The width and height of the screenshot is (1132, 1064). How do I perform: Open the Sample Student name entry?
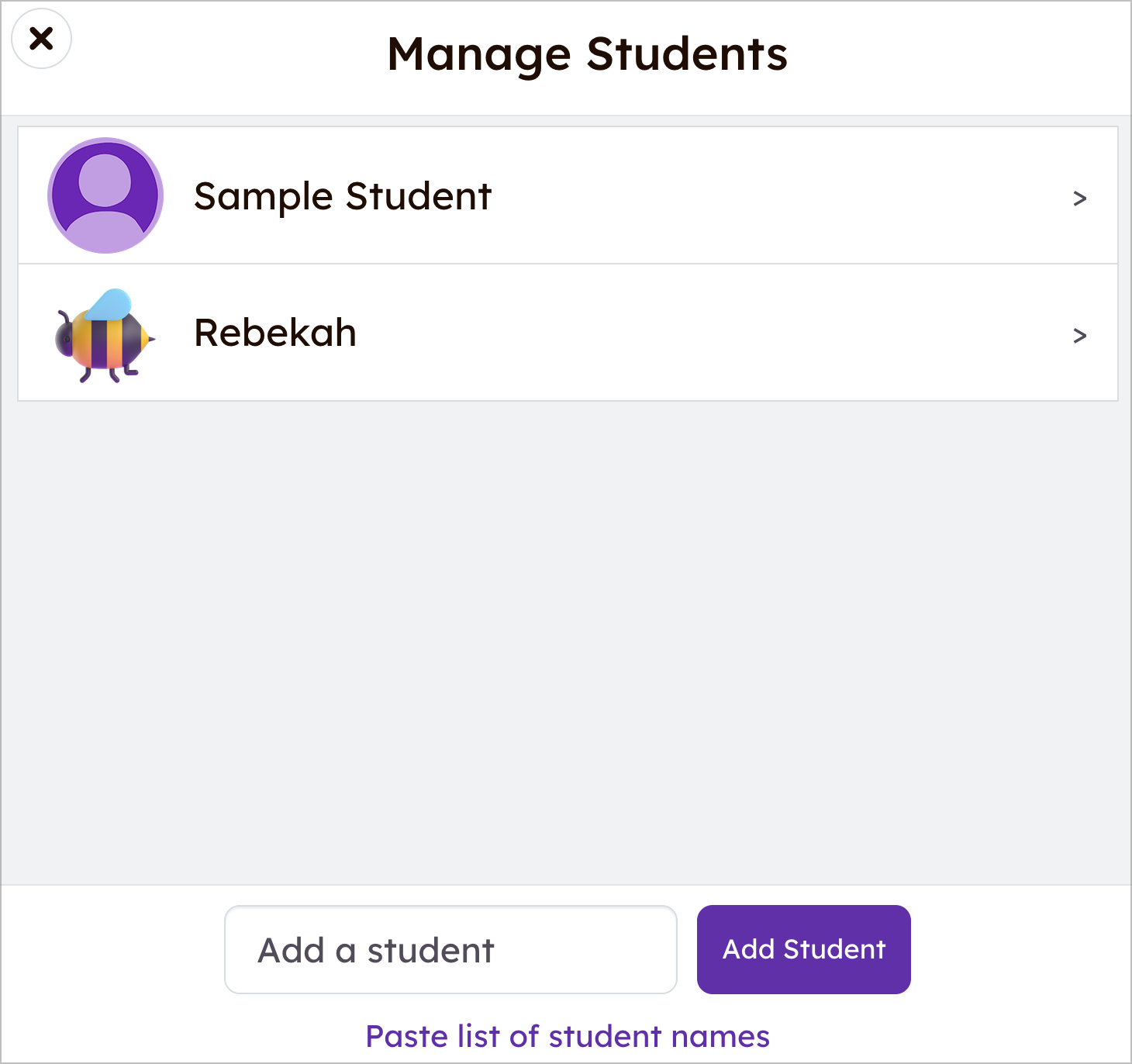[568, 195]
